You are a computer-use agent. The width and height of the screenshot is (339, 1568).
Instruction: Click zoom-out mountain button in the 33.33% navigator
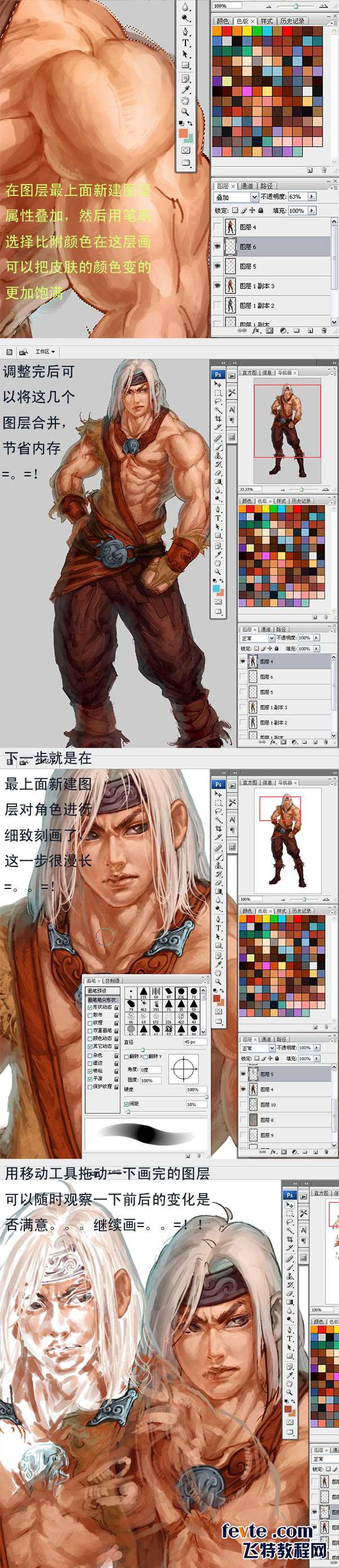click(x=283, y=489)
